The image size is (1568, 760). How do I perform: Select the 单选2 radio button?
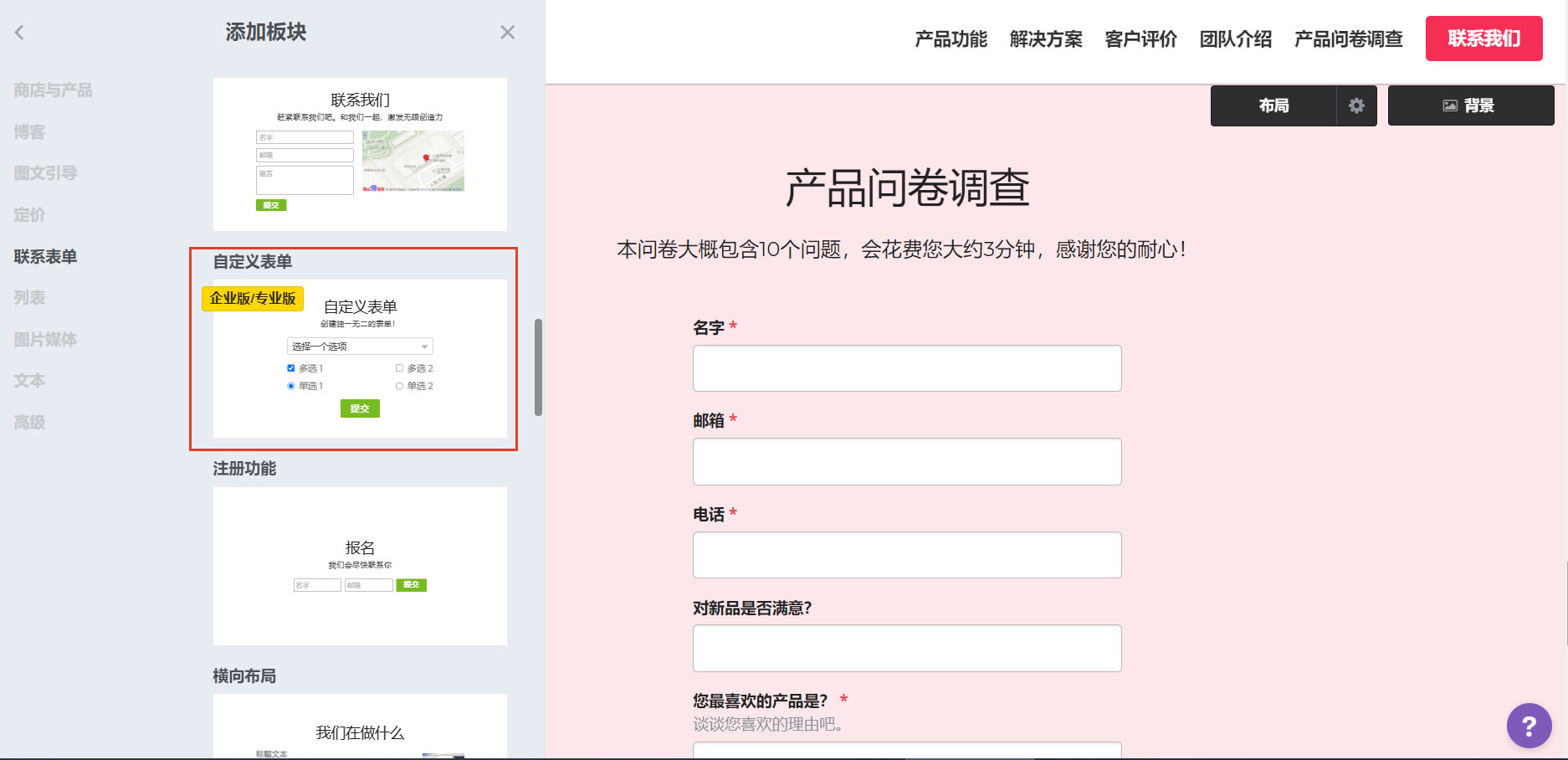click(399, 386)
